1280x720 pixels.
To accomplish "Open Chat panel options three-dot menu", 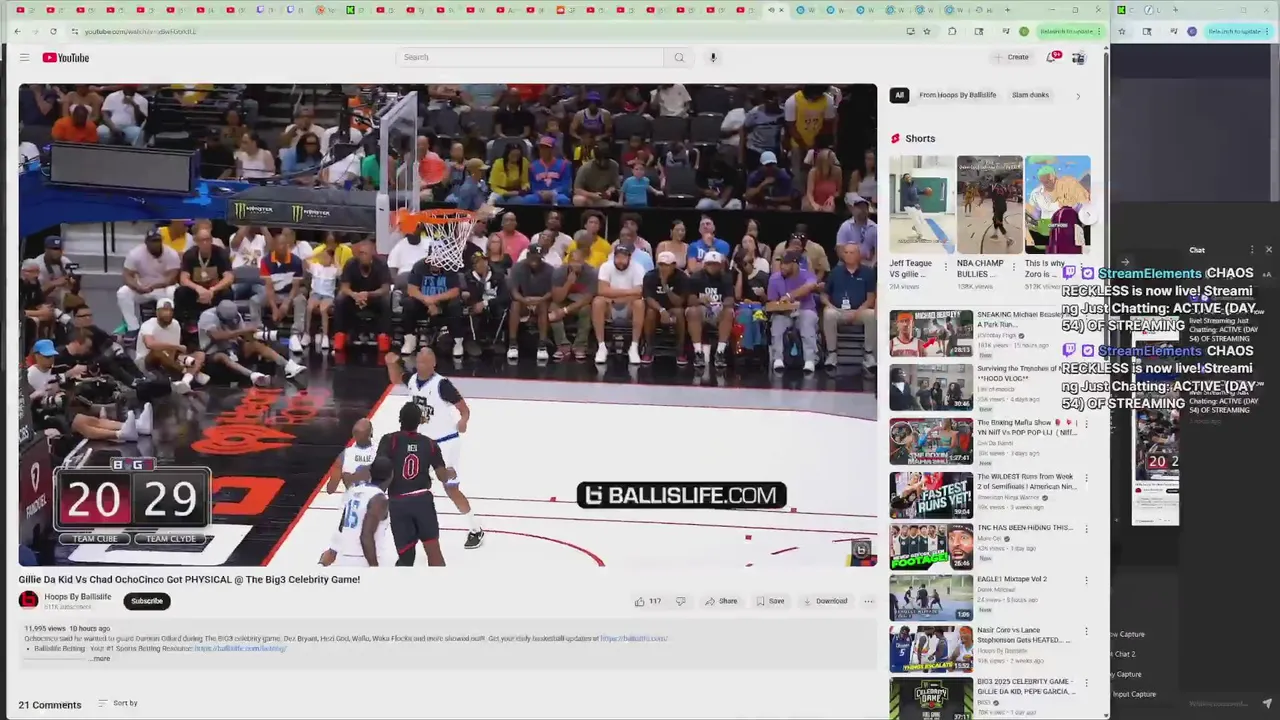I will pos(1251,250).
